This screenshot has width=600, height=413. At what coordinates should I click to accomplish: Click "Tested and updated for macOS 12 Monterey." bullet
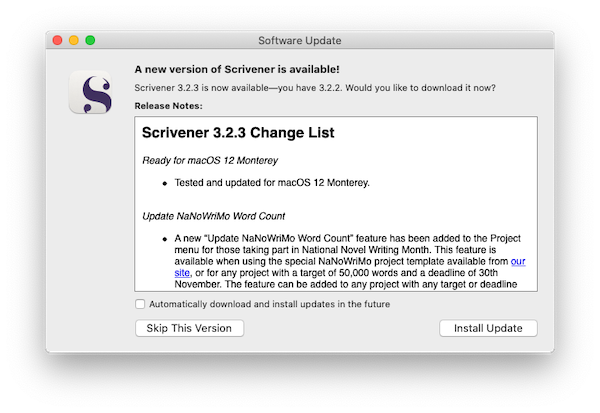[272, 183]
